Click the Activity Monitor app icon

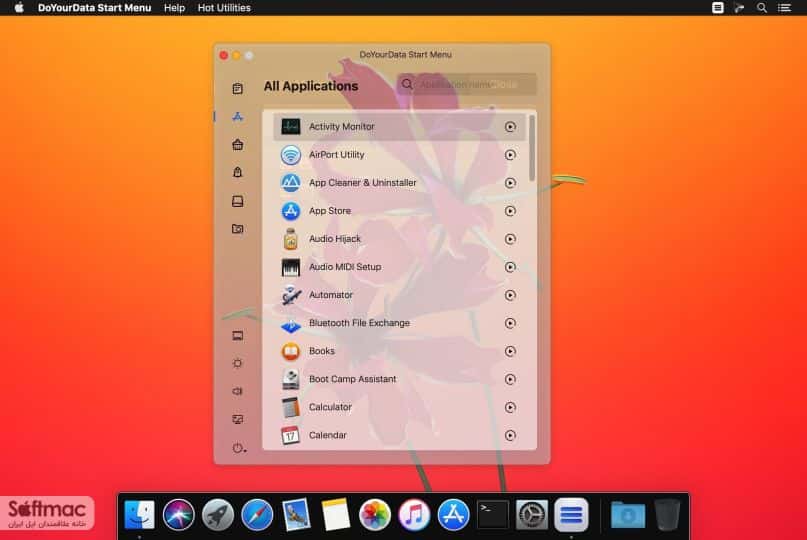[x=291, y=126]
